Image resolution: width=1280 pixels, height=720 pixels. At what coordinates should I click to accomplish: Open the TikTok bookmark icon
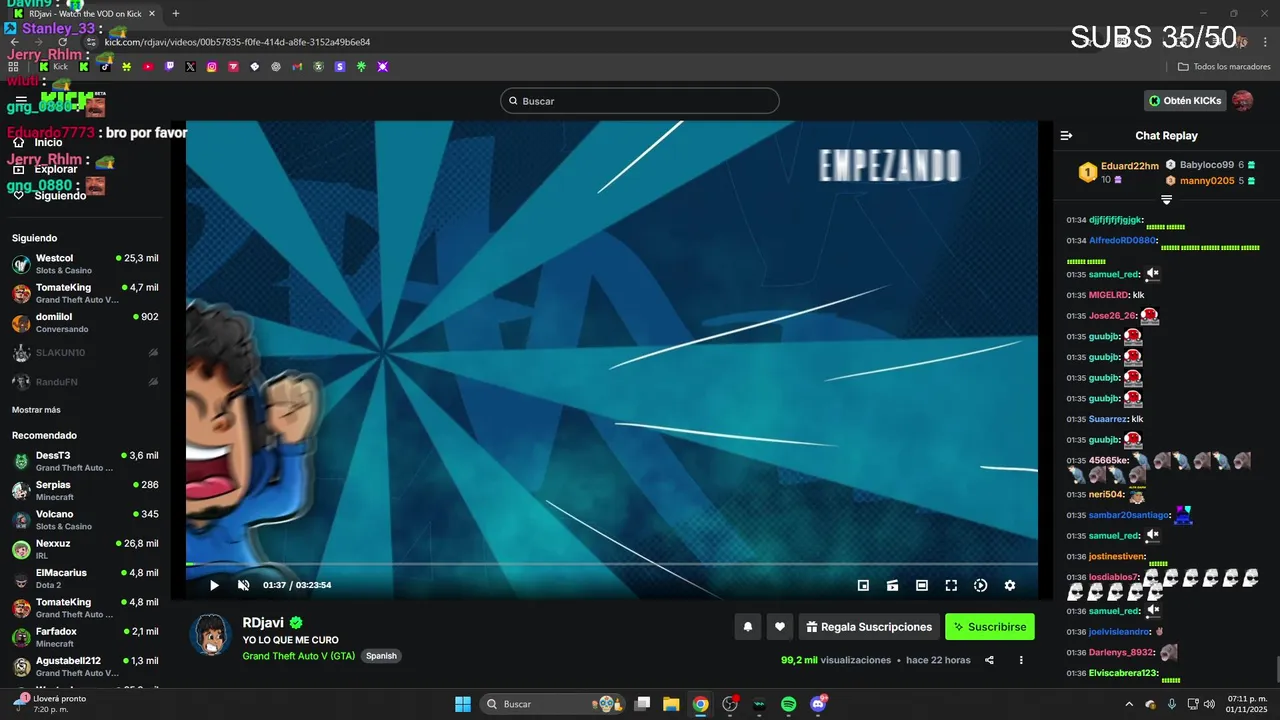(105, 67)
